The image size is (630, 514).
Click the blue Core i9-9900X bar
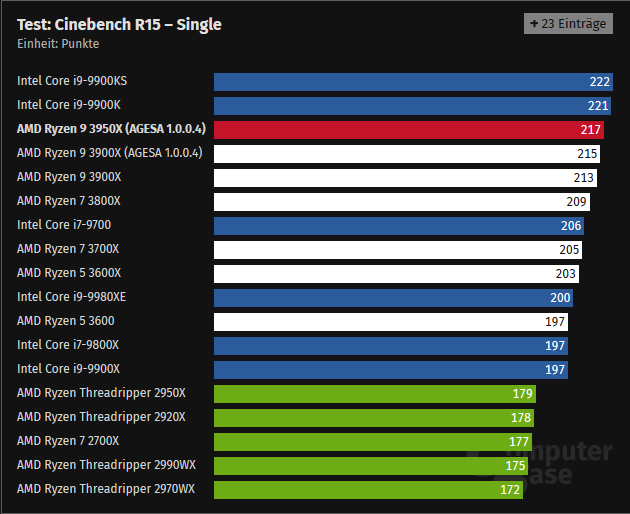[x=391, y=370]
